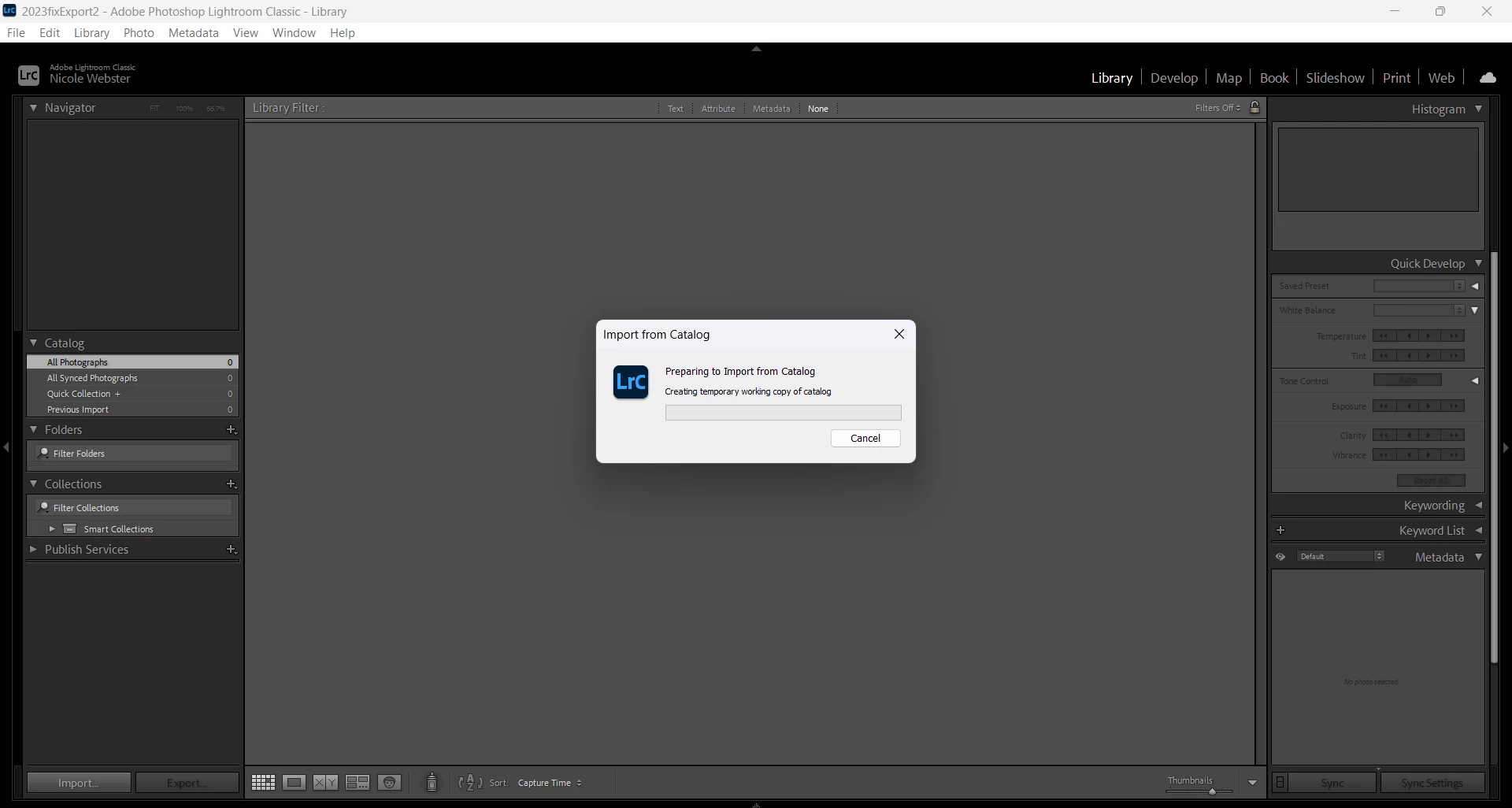Click the Sync Settings button
The width and height of the screenshot is (1512, 808).
(1432, 783)
